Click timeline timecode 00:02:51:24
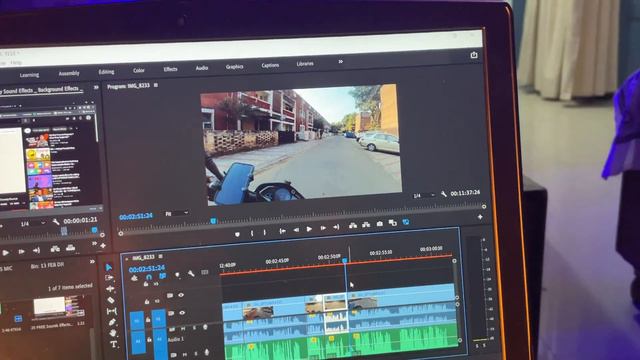Image resolution: width=640 pixels, height=360 pixels. (x=147, y=269)
